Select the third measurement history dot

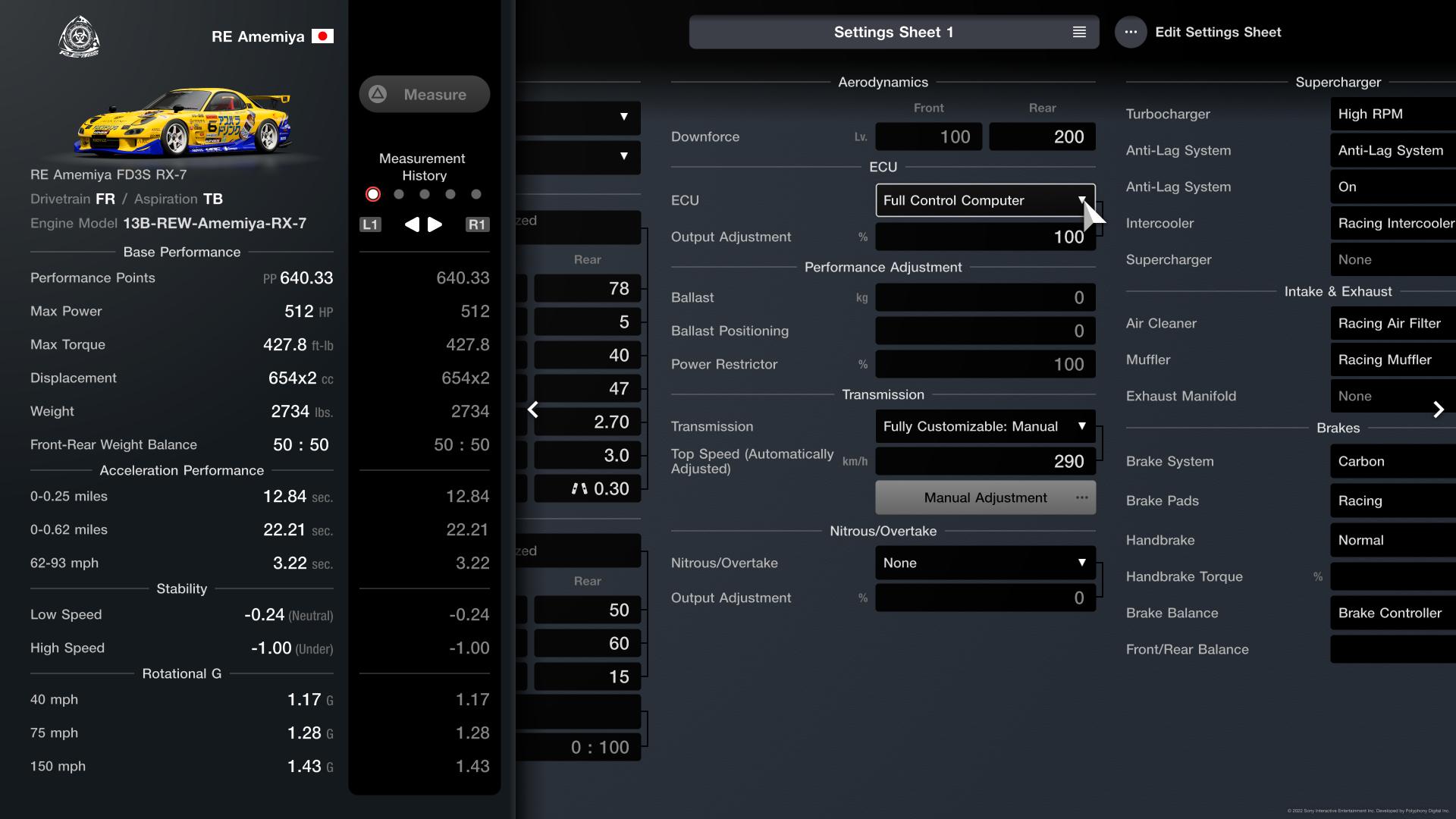pos(425,194)
